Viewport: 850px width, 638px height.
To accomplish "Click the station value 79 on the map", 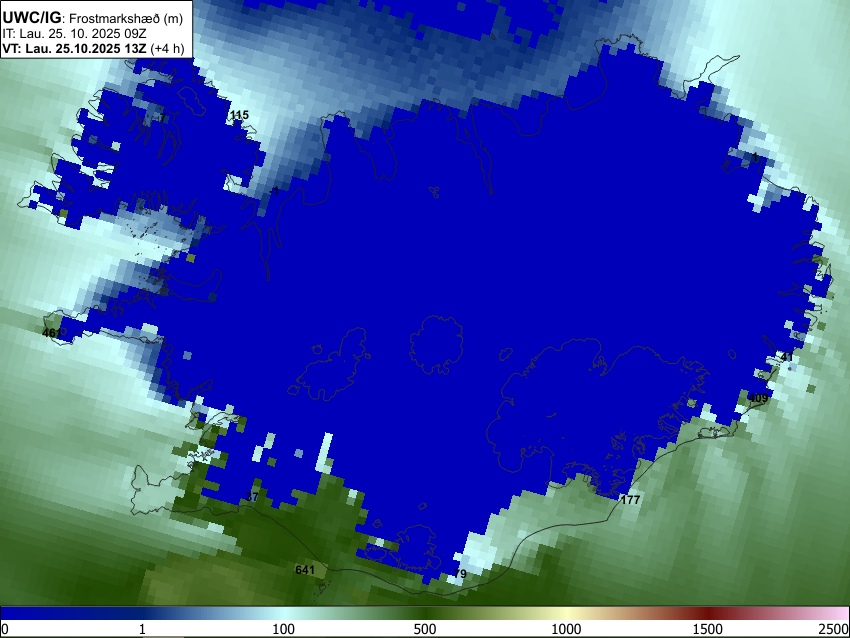I will click(460, 573).
